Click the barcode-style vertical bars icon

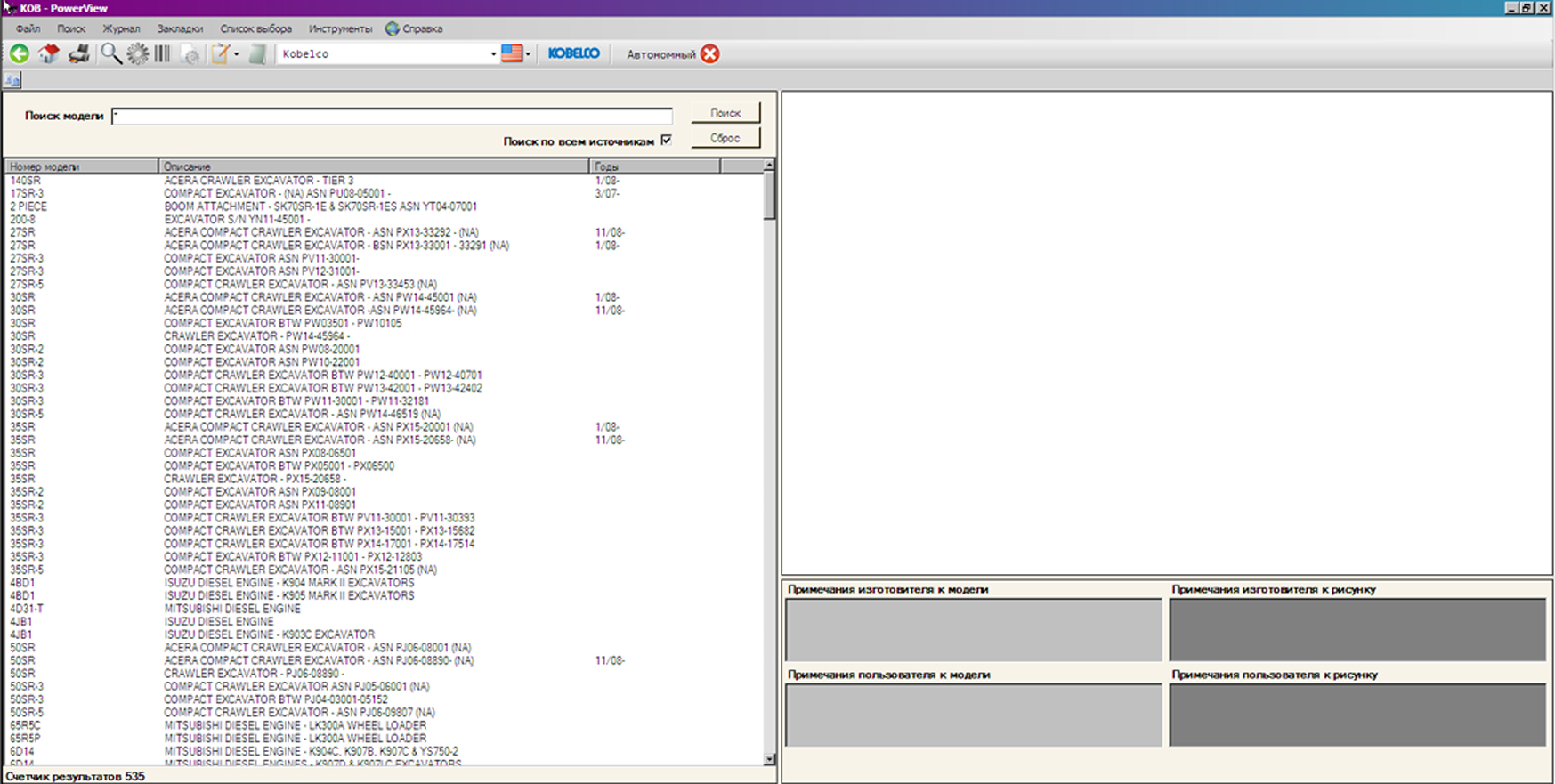click(162, 54)
